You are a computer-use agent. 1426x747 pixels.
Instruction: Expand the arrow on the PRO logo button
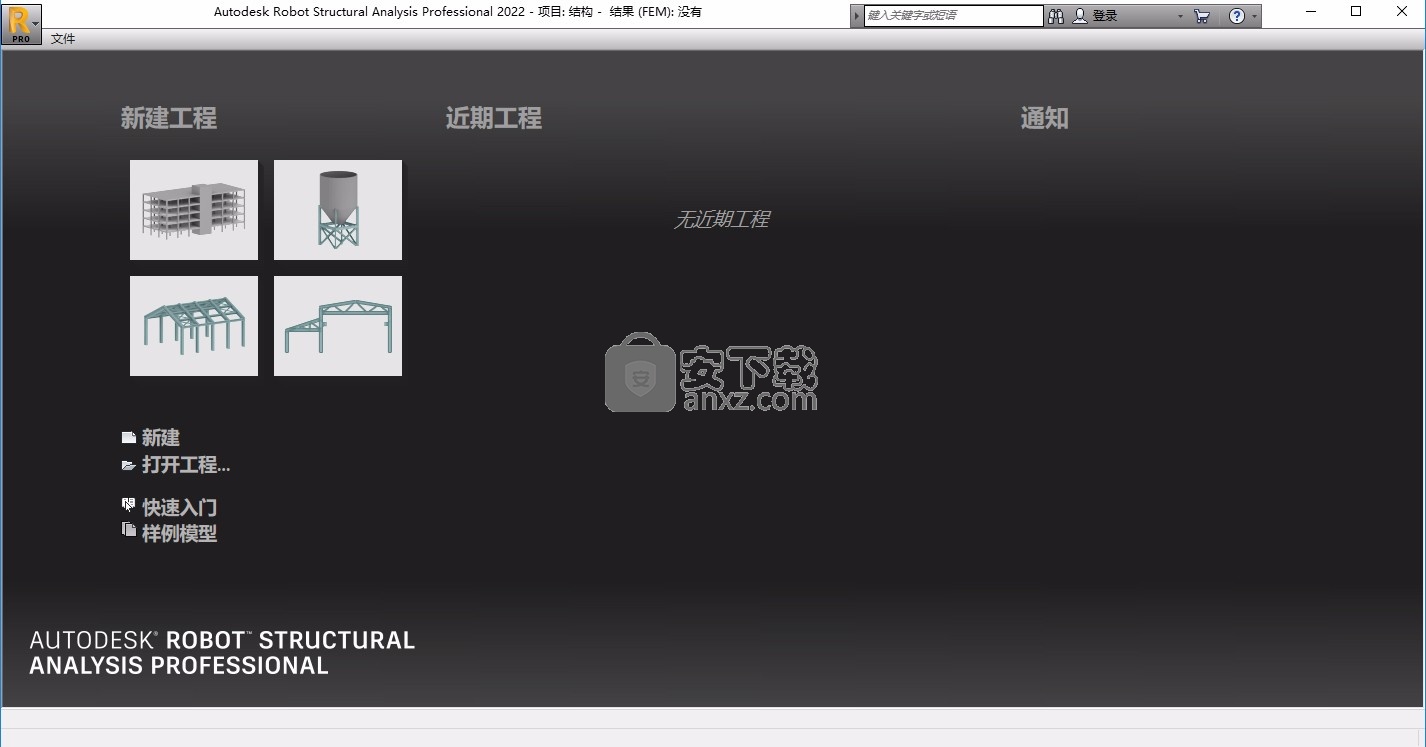click(36, 23)
